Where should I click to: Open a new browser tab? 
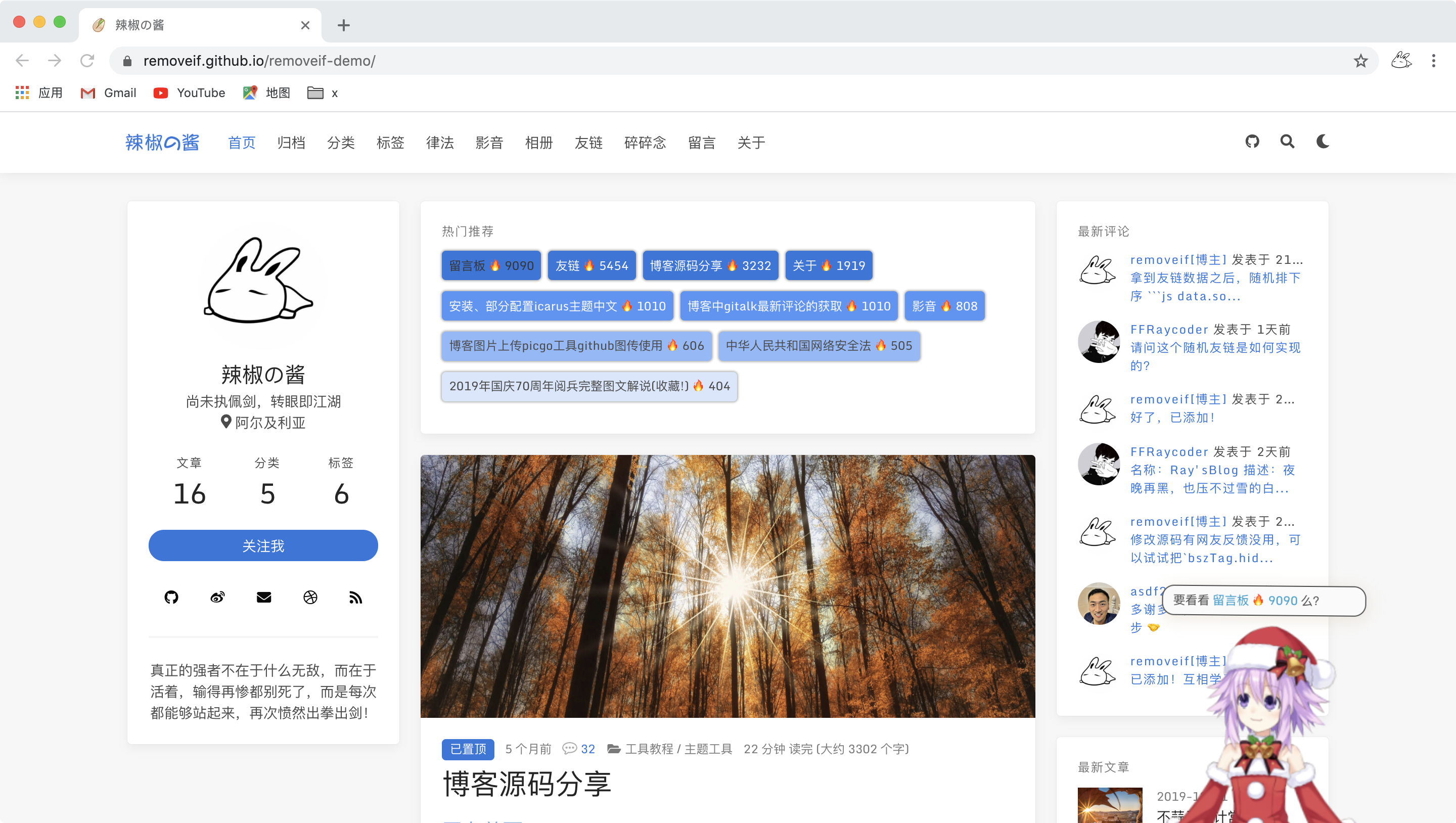point(344,25)
